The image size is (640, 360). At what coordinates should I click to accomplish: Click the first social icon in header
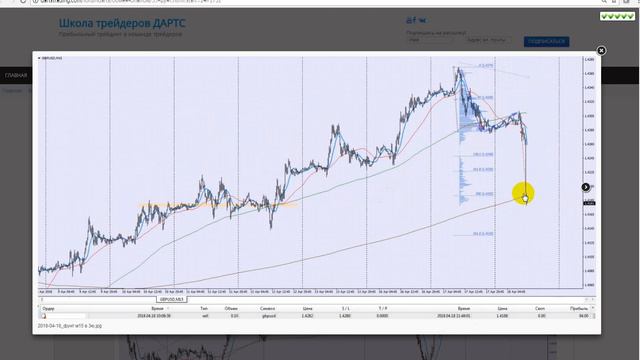[x=409, y=20]
